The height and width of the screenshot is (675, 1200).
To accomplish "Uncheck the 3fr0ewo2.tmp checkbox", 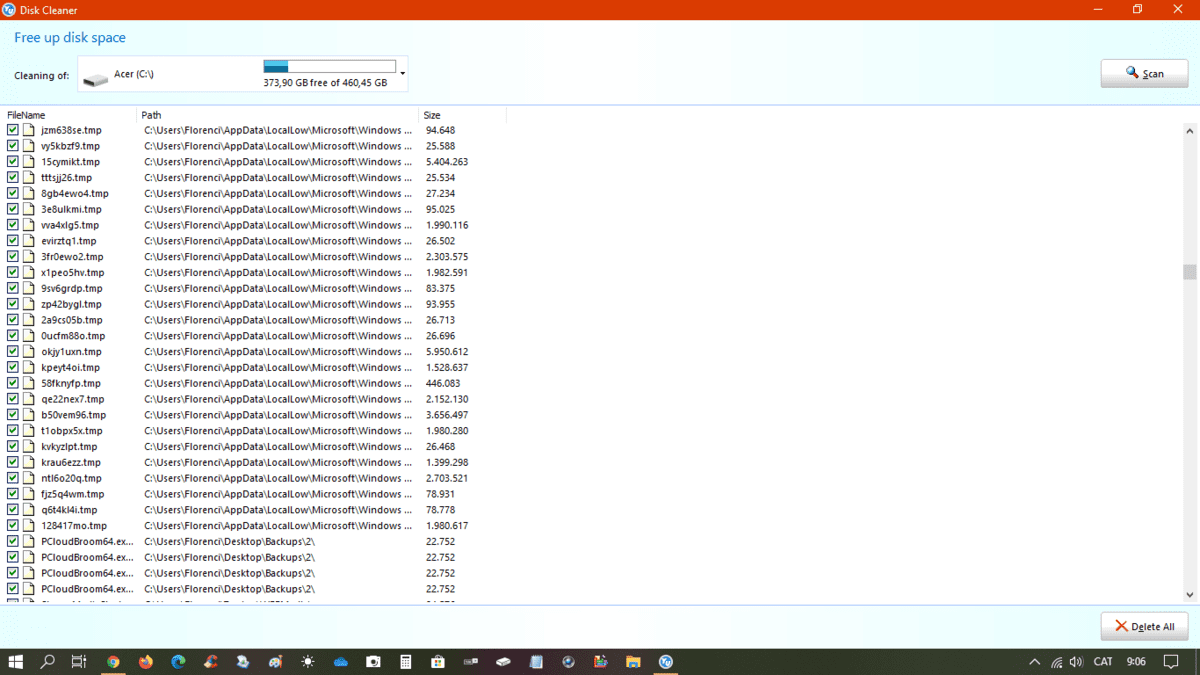I will pos(13,257).
